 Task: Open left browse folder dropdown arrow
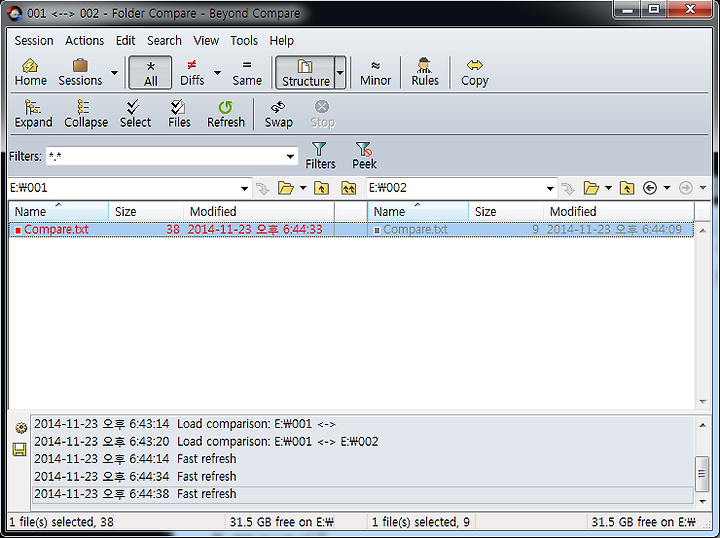point(303,188)
